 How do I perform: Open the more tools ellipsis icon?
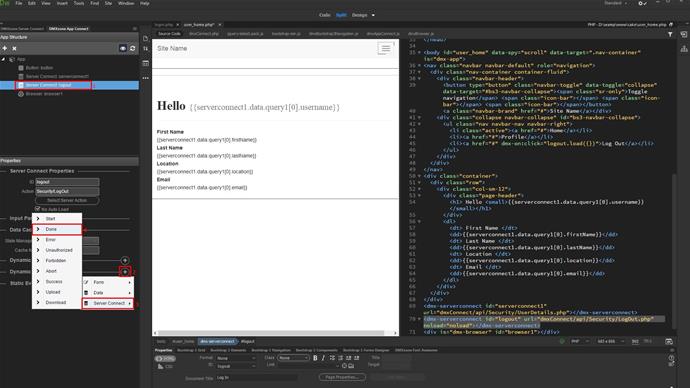[x=146, y=78]
